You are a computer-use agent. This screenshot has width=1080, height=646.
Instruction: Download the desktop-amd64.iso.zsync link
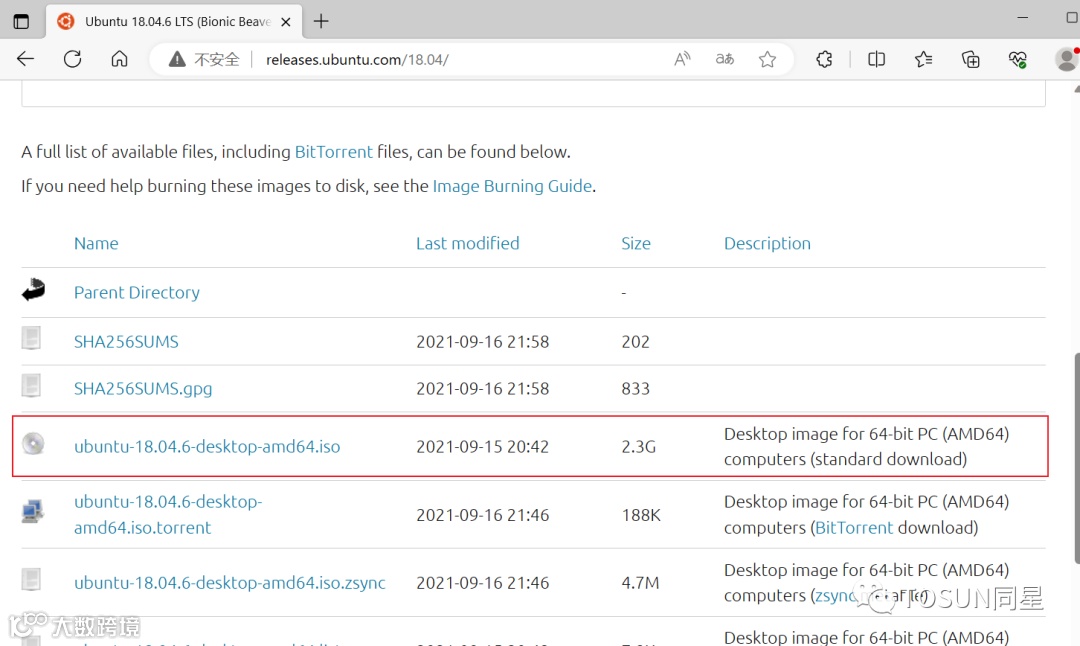(x=230, y=583)
